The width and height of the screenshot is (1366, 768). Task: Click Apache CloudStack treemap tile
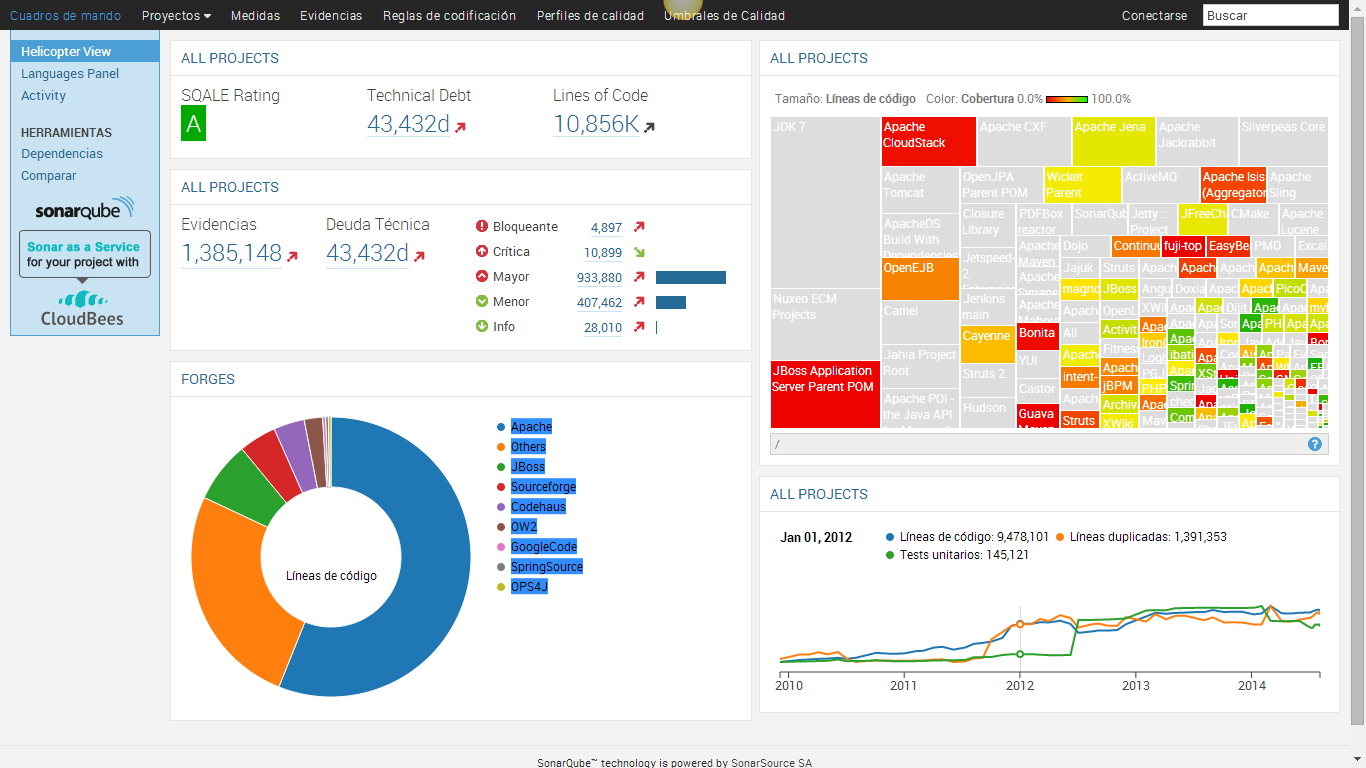[x=928, y=142]
